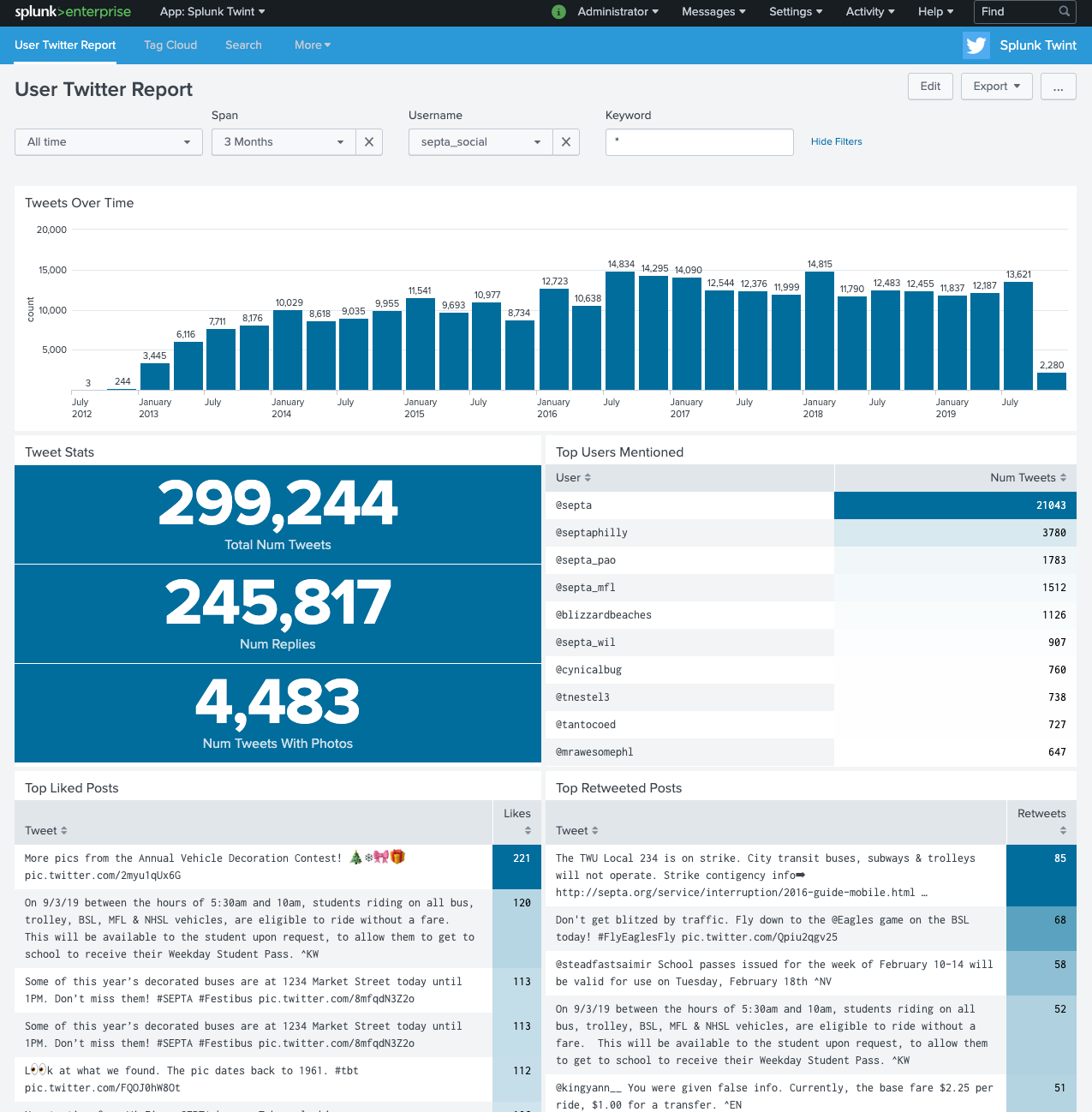Click the Splunk Twint app title
1092x1112 pixels.
tap(1038, 45)
